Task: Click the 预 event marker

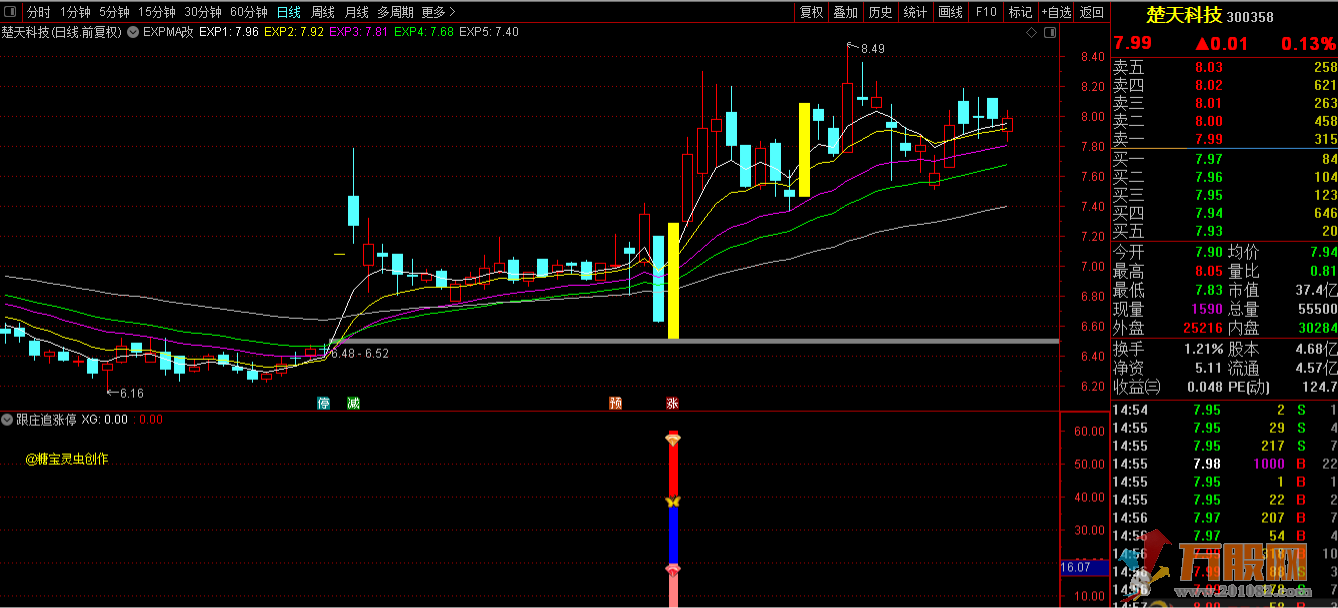Action: [x=615, y=404]
